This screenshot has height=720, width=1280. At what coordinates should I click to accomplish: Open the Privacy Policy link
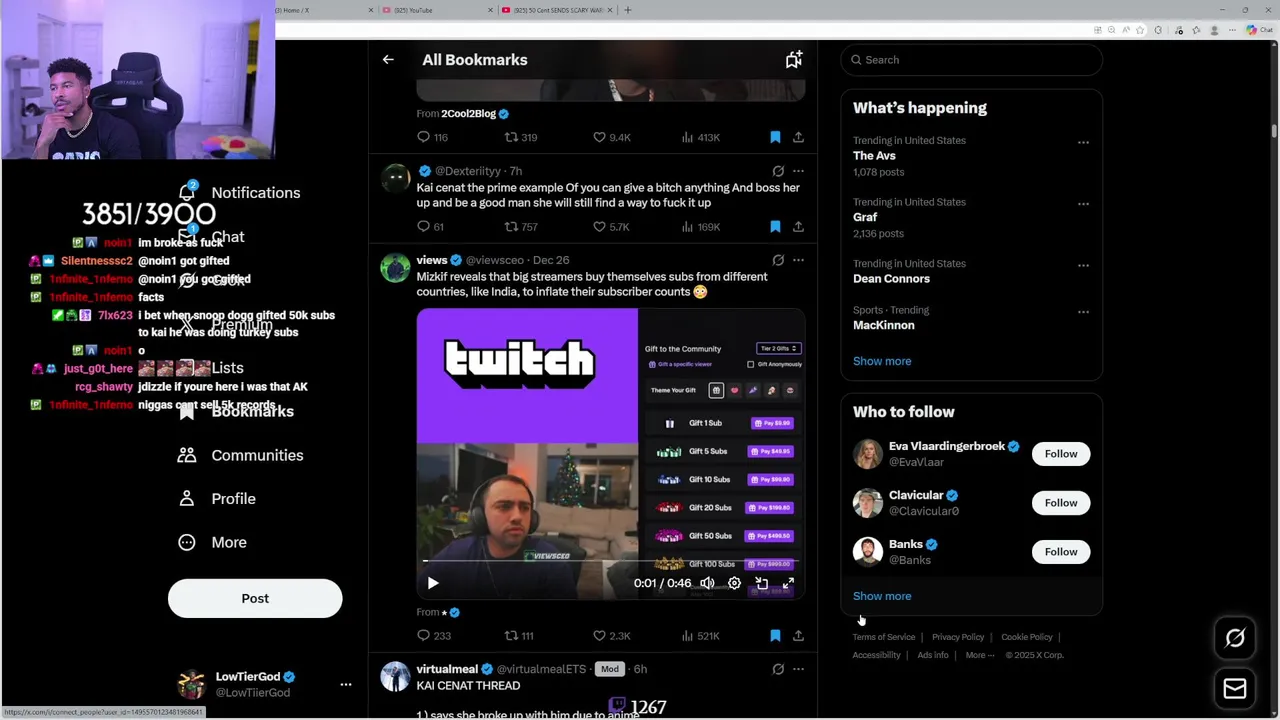pos(958,637)
